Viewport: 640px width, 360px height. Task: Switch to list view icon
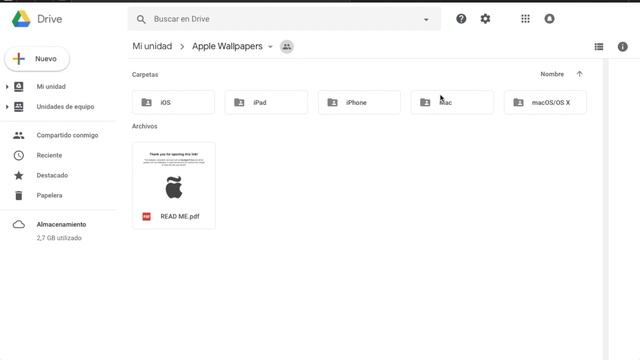[599, 47]
